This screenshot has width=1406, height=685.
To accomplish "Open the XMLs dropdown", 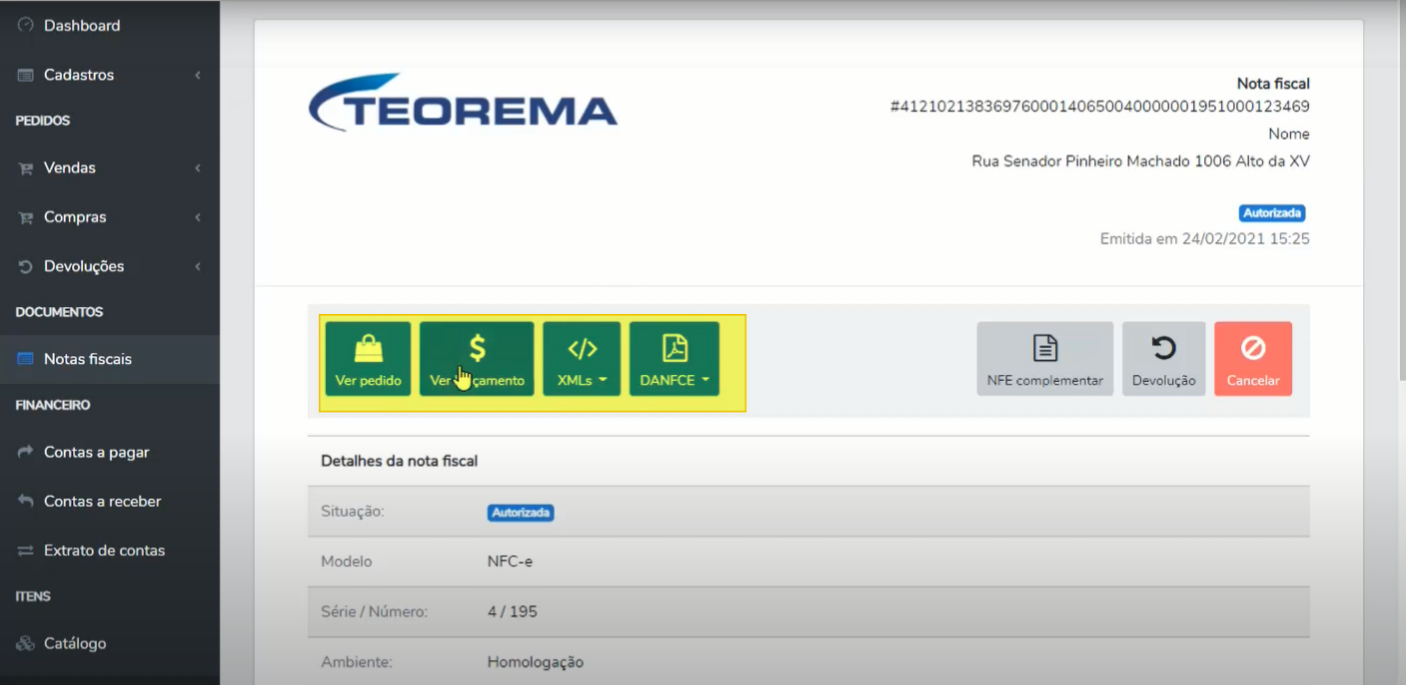I will pyautogui.click(x=582, y=359).
